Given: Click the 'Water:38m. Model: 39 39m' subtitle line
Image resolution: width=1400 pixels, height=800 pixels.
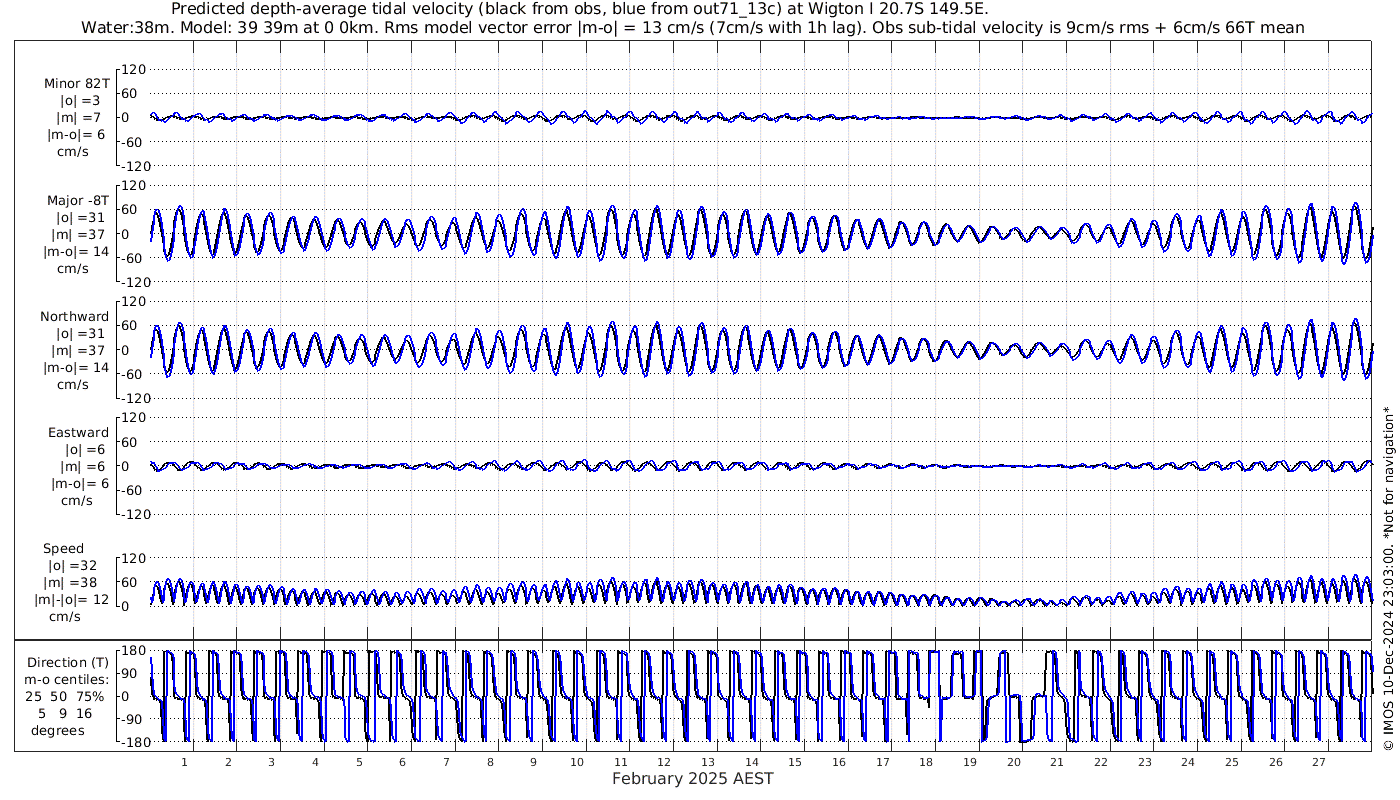Looking at the screenshot, I should point(692,27).
